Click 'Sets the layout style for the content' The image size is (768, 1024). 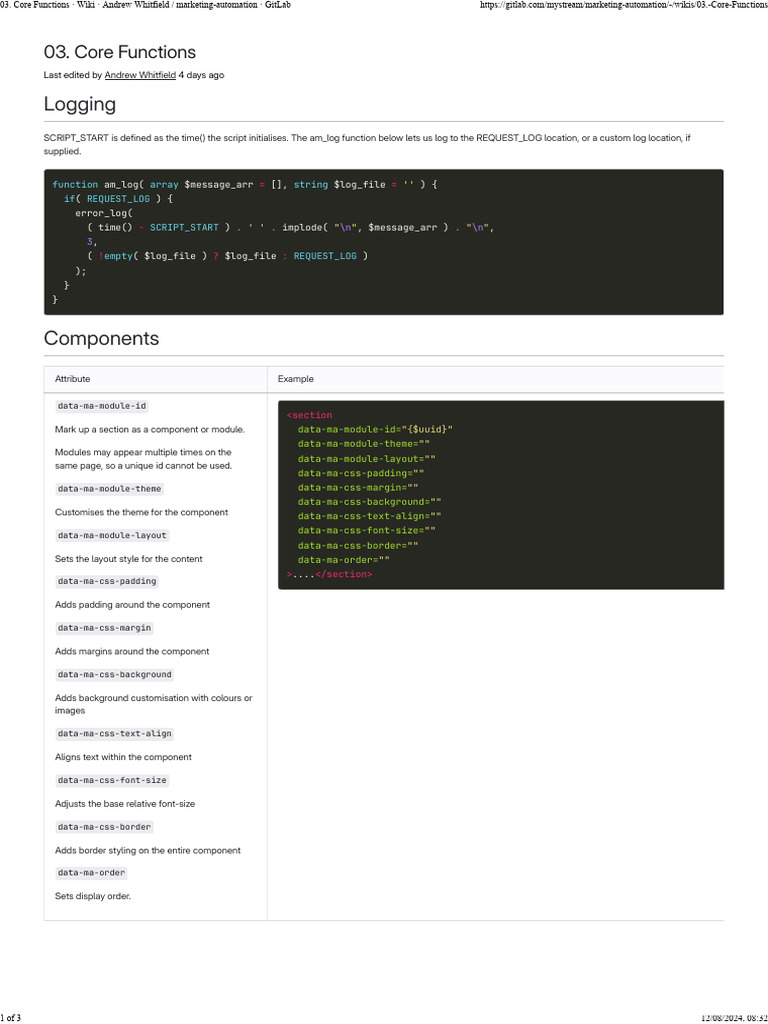pyautogui.click(x=129, y=559)
